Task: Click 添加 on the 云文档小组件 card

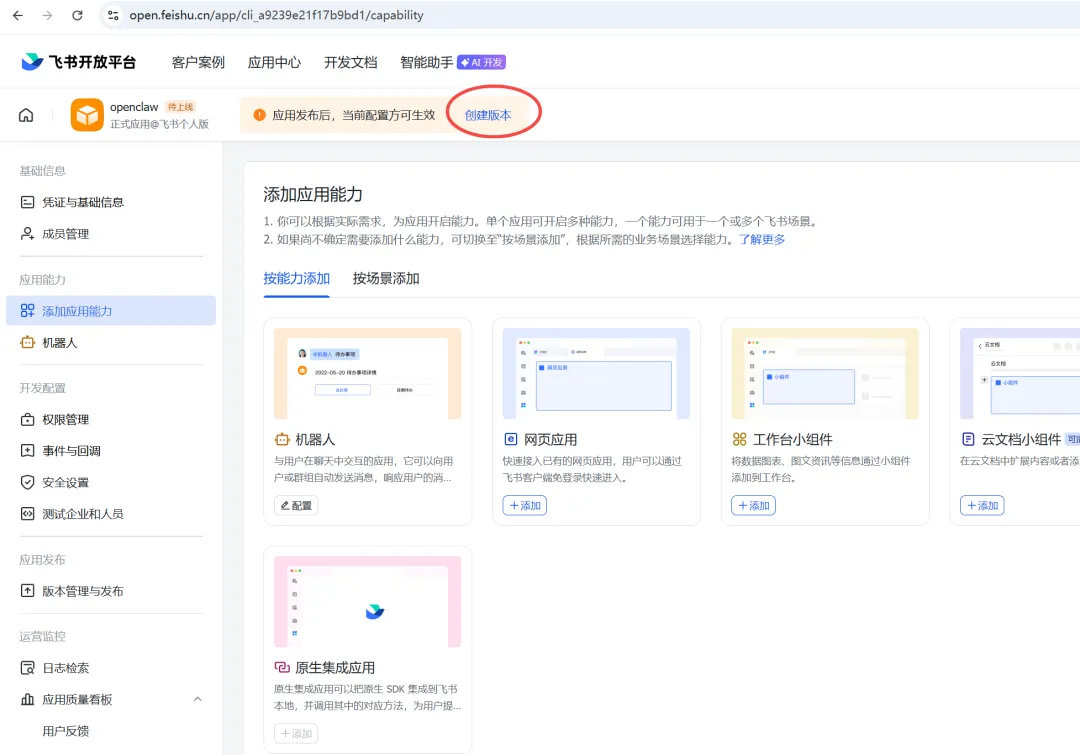Action: tap(982, 506)
